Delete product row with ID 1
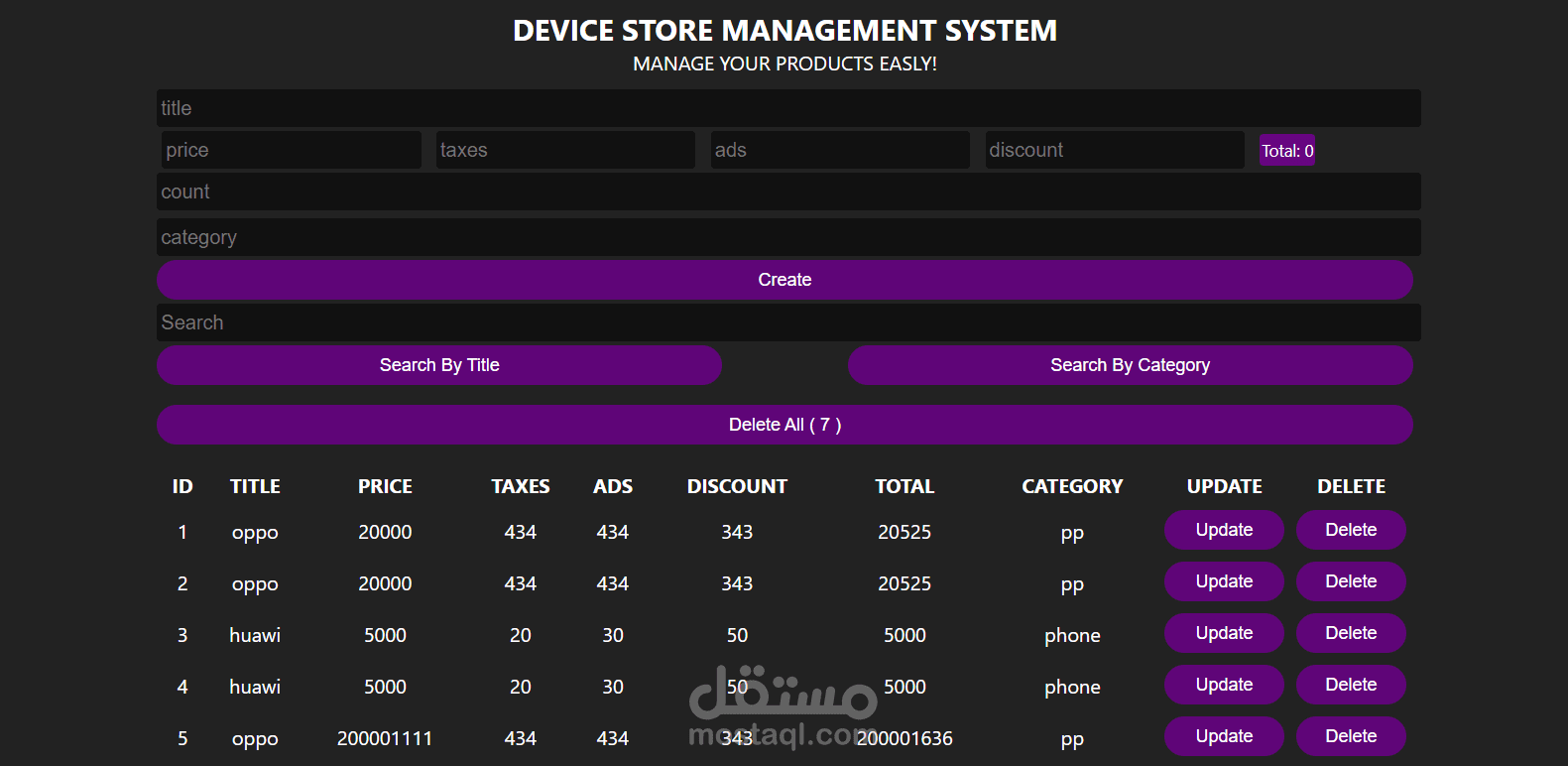Image resolution: width=1568 pixels, height=766 pixels. (x=1351, y=530)
